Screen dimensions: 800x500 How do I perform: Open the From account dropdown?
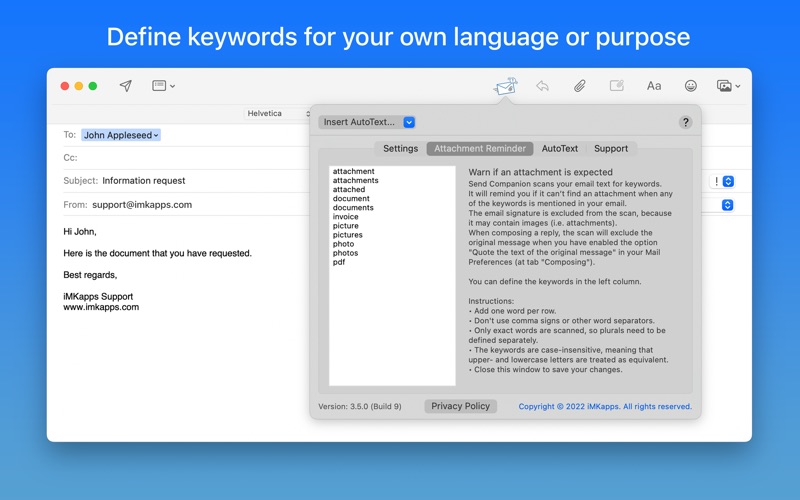[x=728, y=205]
